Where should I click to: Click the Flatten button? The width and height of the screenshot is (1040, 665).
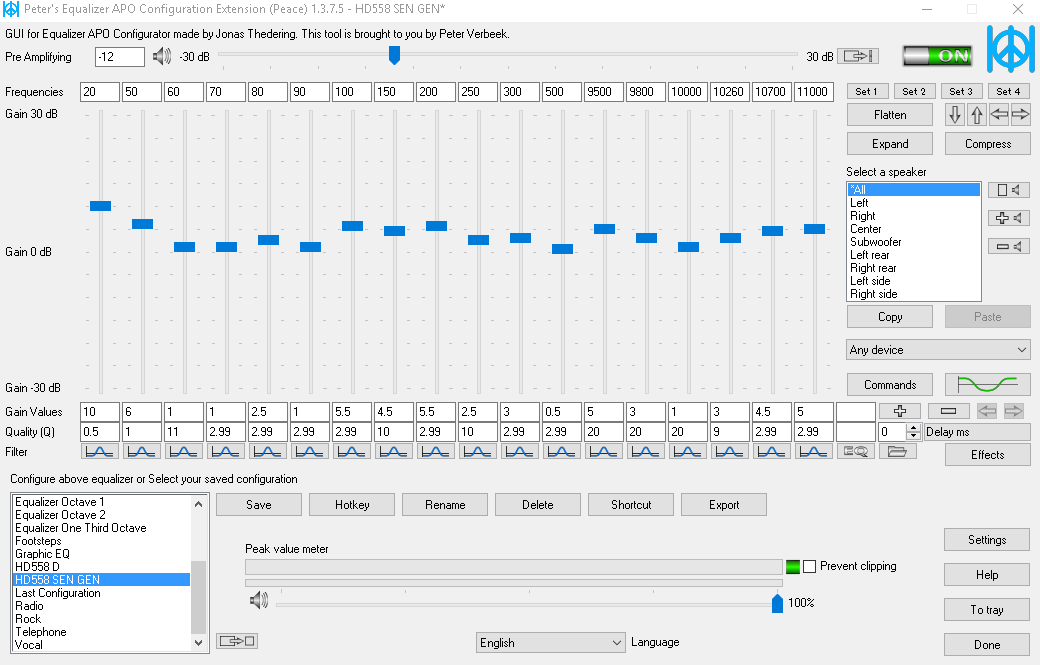(889, 115)
